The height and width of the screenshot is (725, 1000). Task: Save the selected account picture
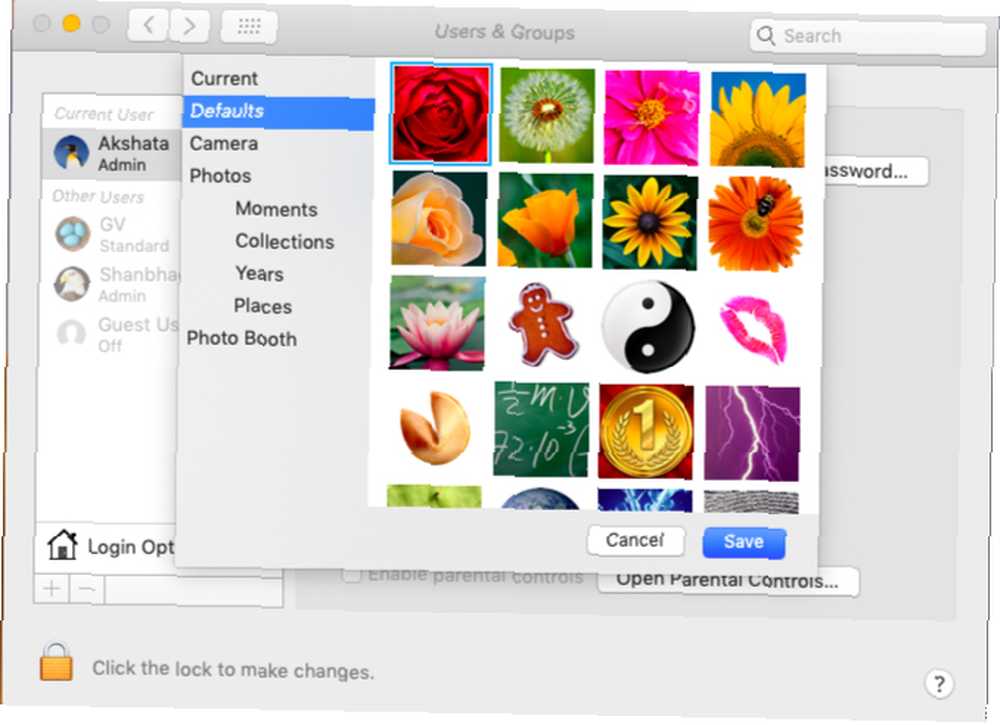point(744,542)
